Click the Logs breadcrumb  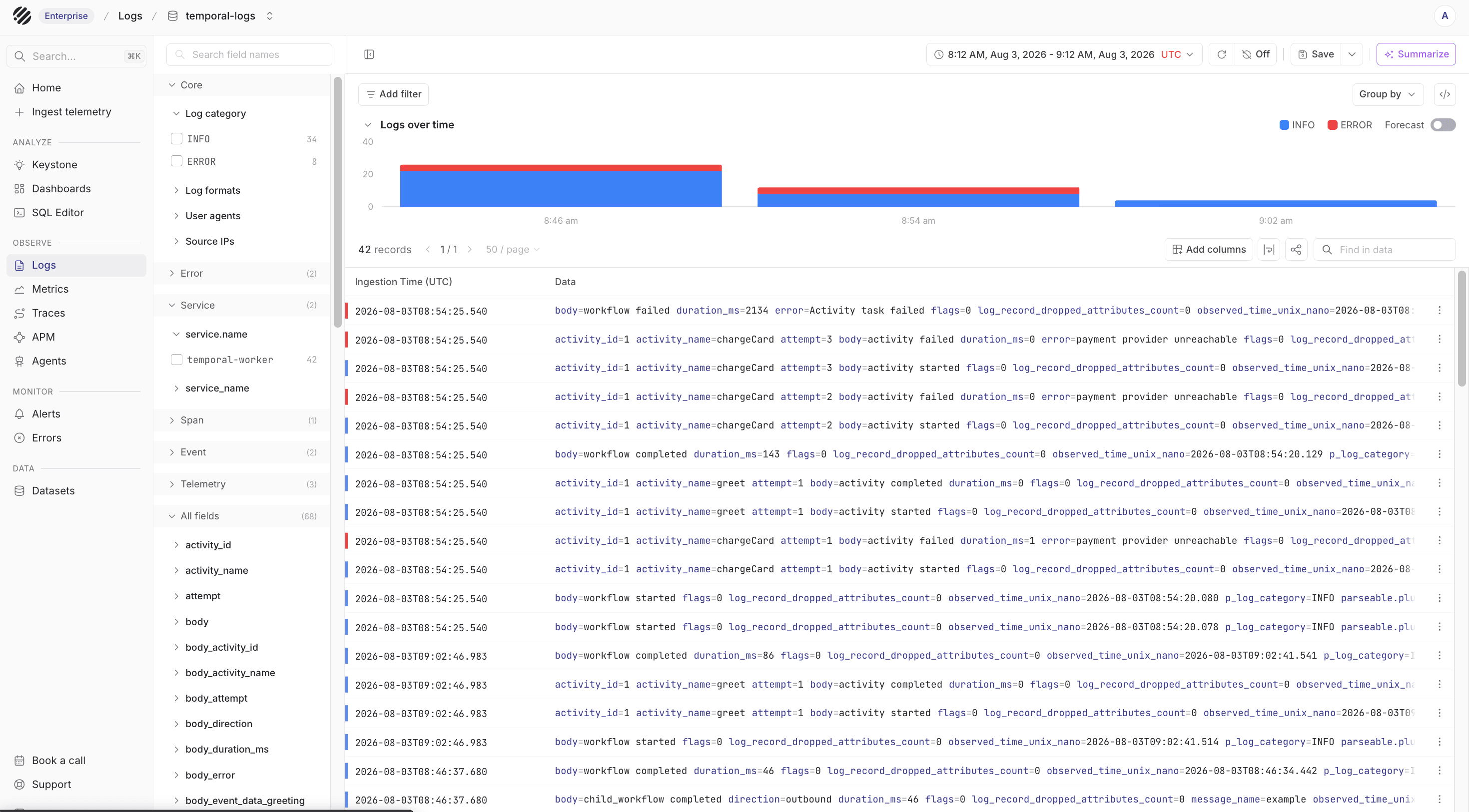tap(130, 16)
